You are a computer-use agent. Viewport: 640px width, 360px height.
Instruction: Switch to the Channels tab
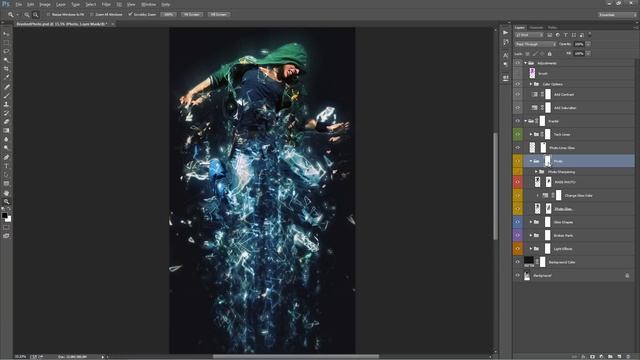[536, 28]
